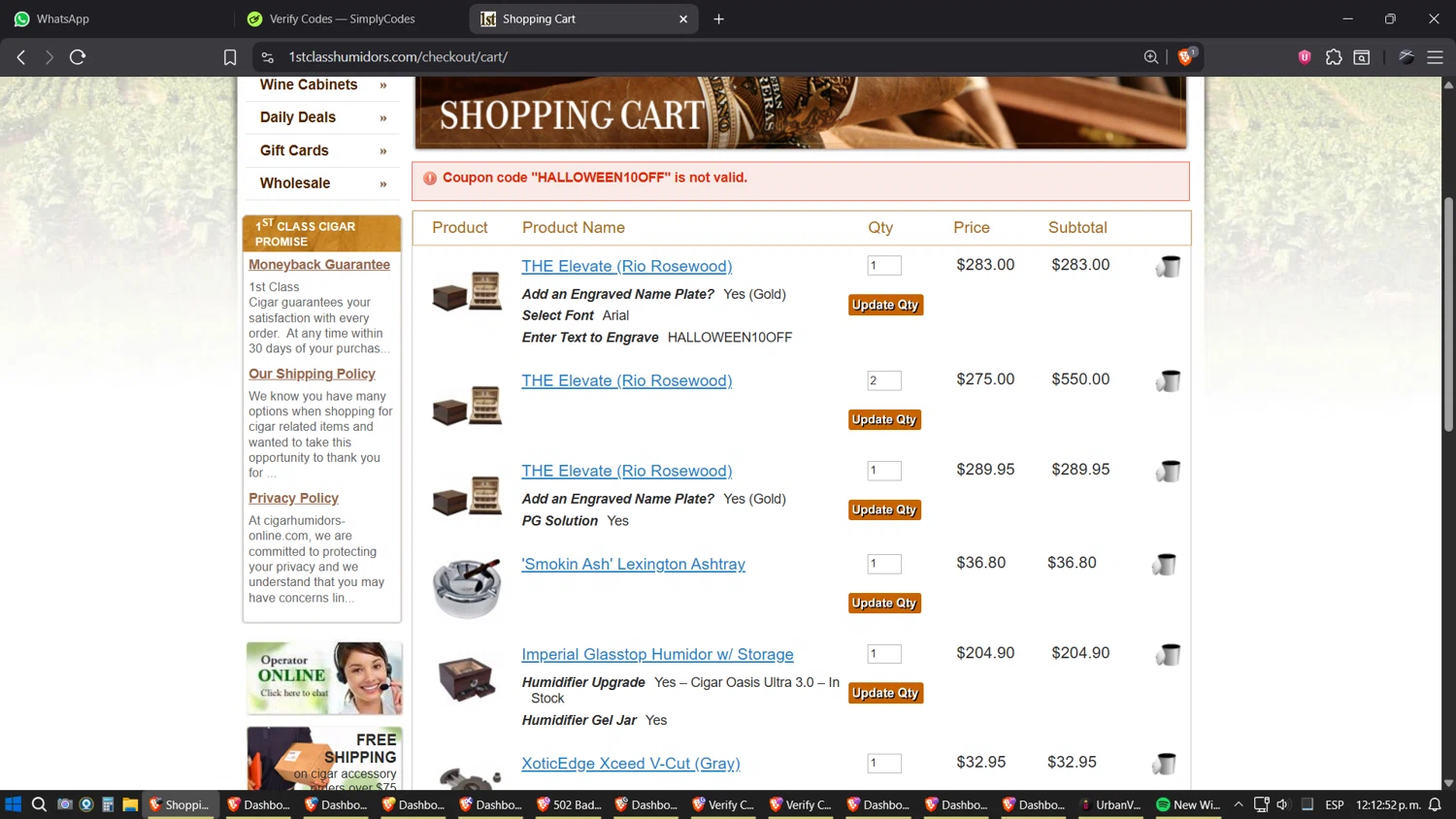Expand Wine Cabinets submenu arrow

[383, 85]
